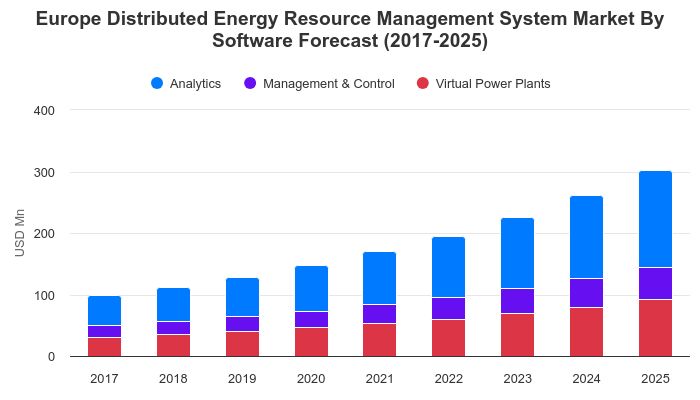
Task: Toggle the Virtual Power Plants legend label
Action: [x=493, y=84]
